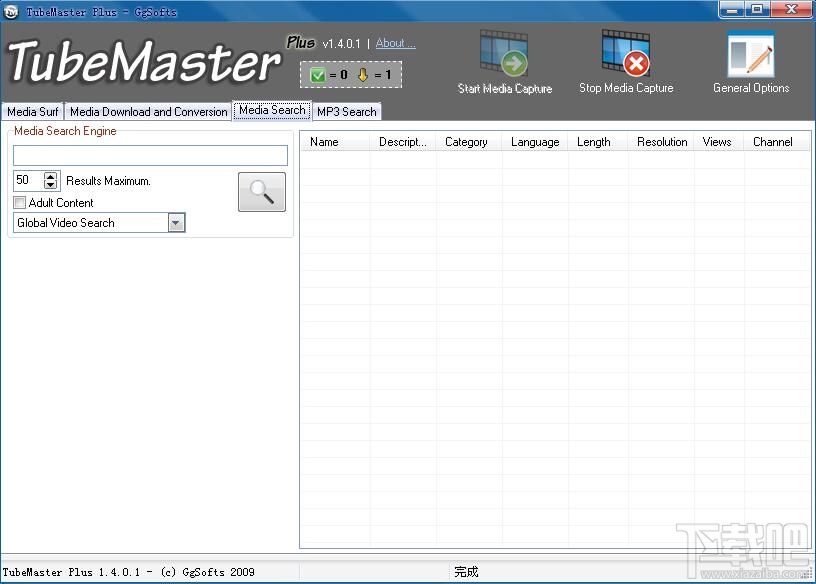816x584 pixels.
Task: Click the green checkmark completed counter icon
Action: click(x=317, y=75)
